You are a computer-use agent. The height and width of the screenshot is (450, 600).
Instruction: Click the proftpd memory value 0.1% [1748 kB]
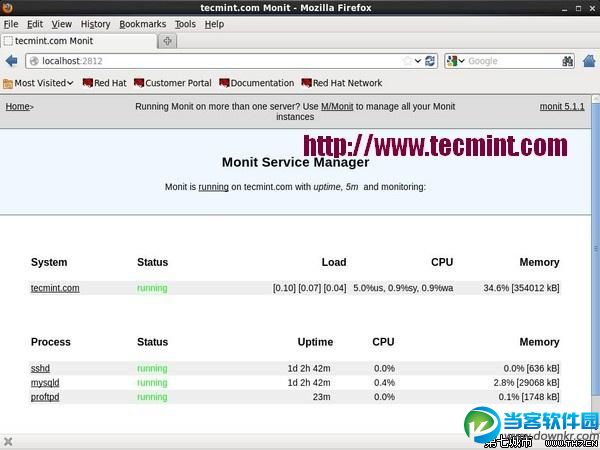coord(529,397)
